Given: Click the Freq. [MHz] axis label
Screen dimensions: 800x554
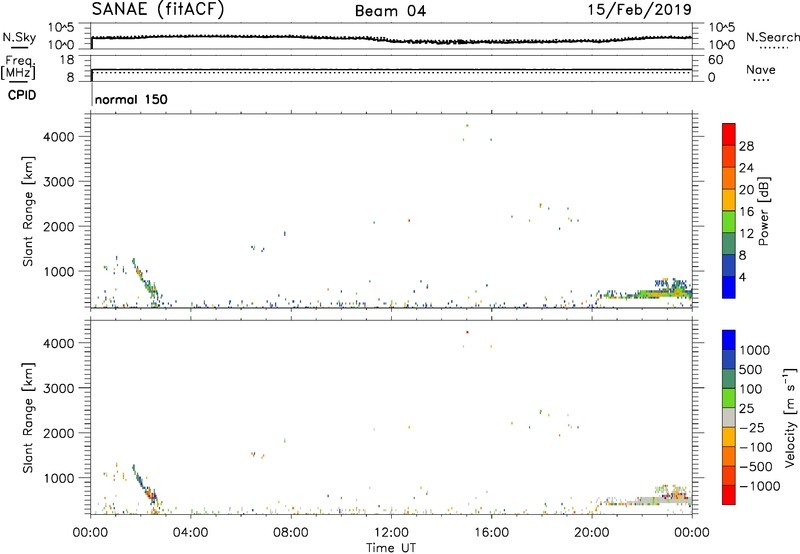Looking at the screenshot, I should [19, 67].
